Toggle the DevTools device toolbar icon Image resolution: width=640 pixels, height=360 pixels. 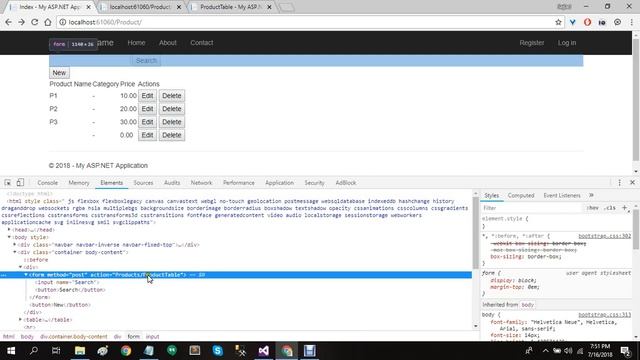coord(20,182)
